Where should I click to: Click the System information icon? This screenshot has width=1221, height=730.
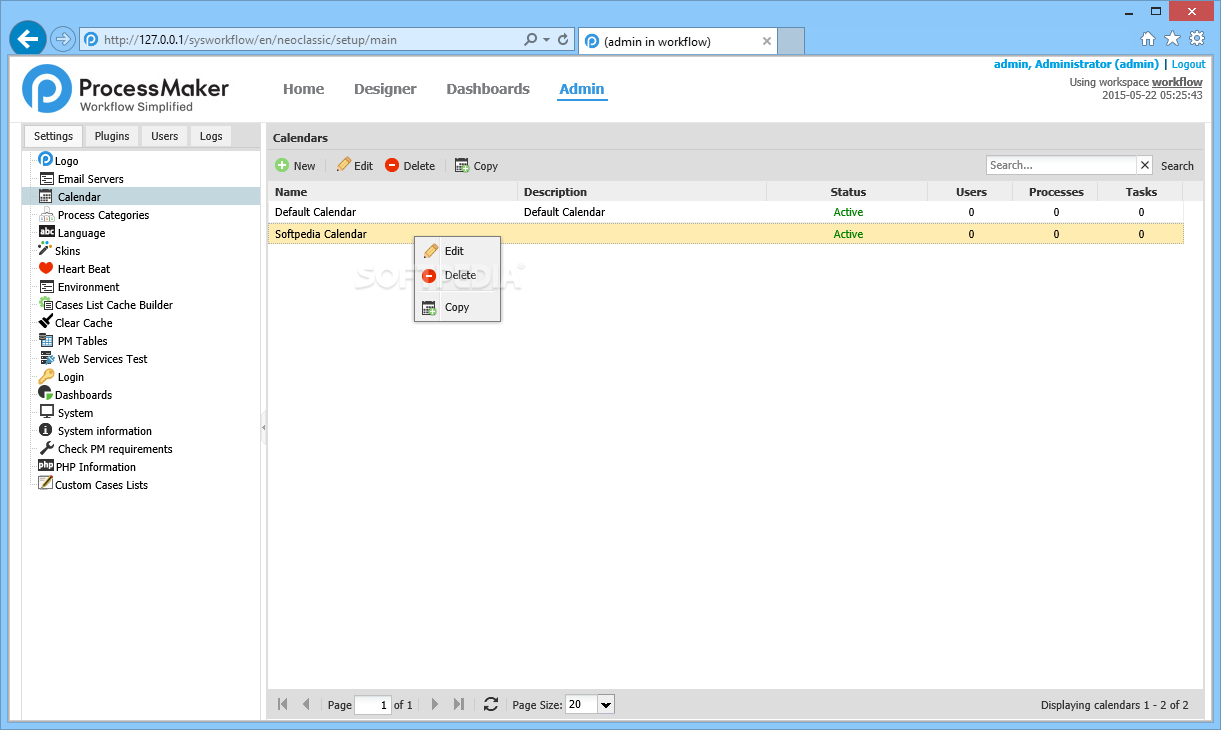coord(46,430)
